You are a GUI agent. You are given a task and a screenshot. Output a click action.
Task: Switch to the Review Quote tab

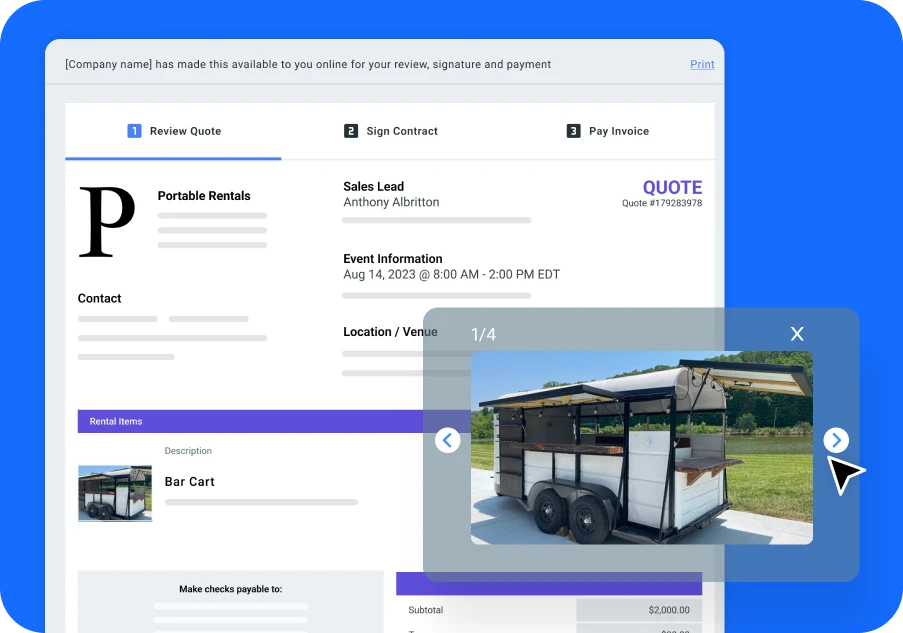(x=185, y=131)
